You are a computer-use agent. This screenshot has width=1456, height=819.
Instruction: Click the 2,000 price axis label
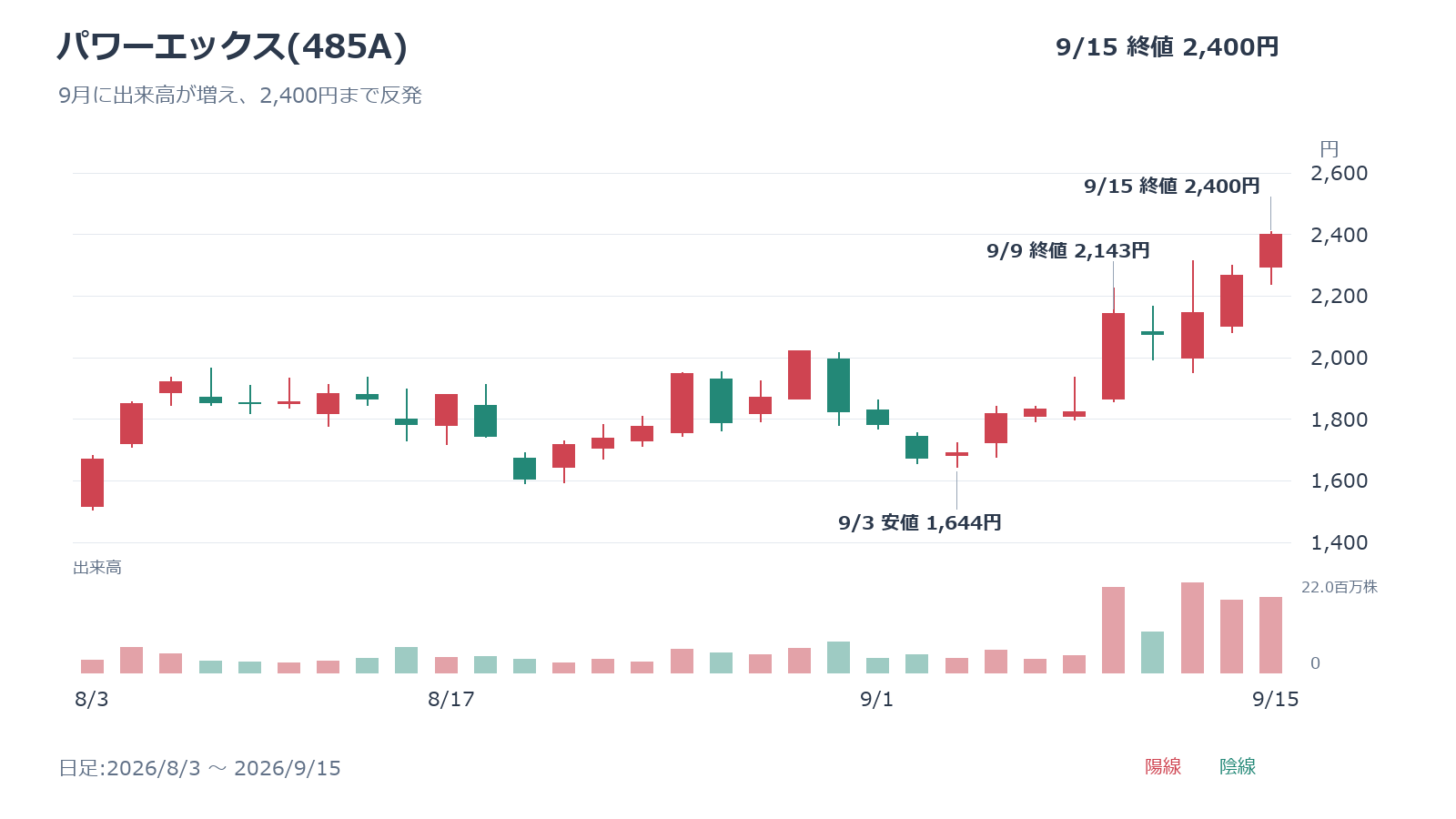coord(1339,358)
